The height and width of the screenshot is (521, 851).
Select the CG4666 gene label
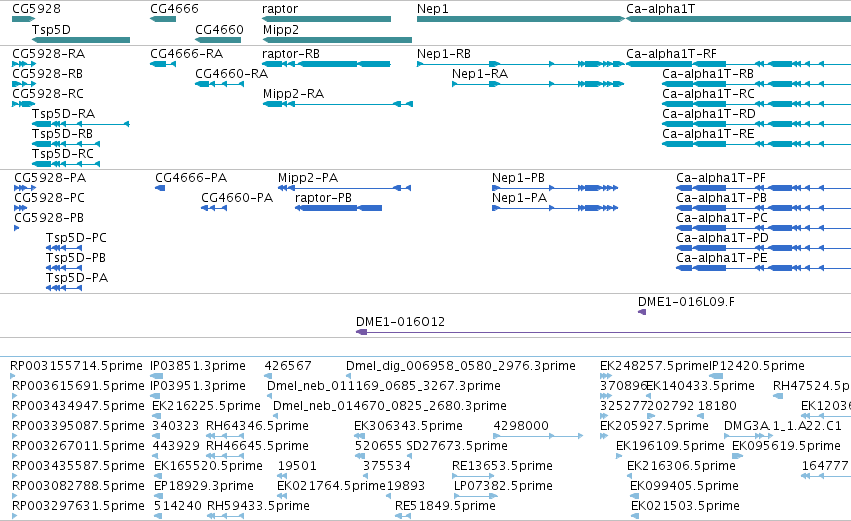[174, 9]
